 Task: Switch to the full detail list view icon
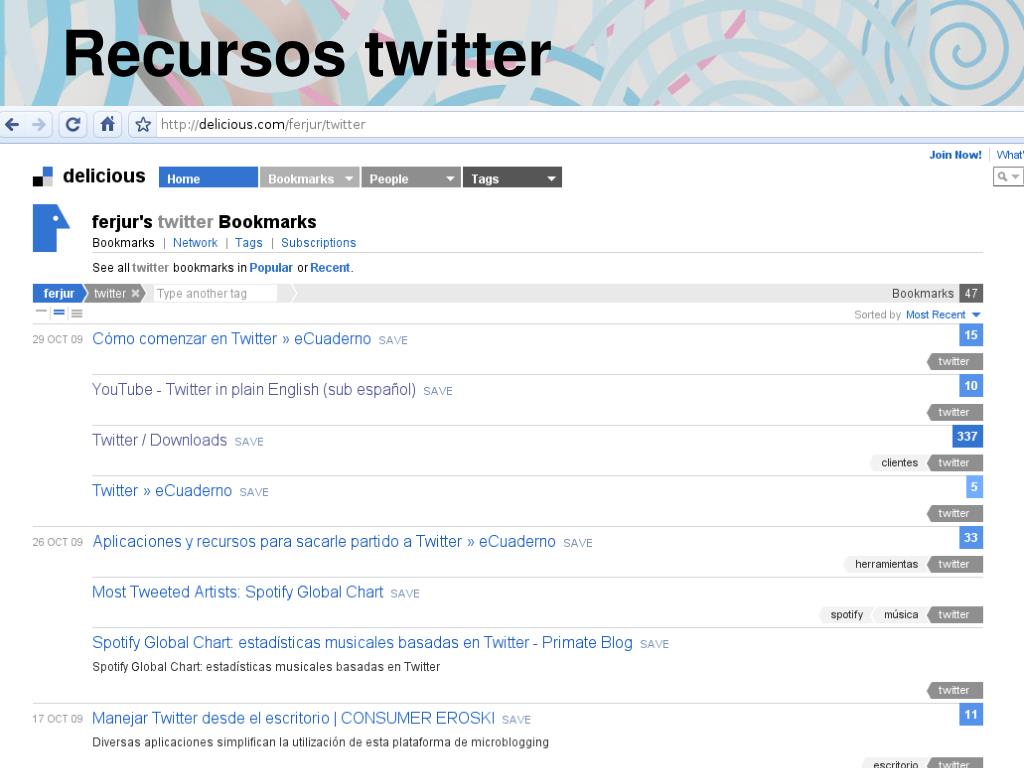pos(76,313)
